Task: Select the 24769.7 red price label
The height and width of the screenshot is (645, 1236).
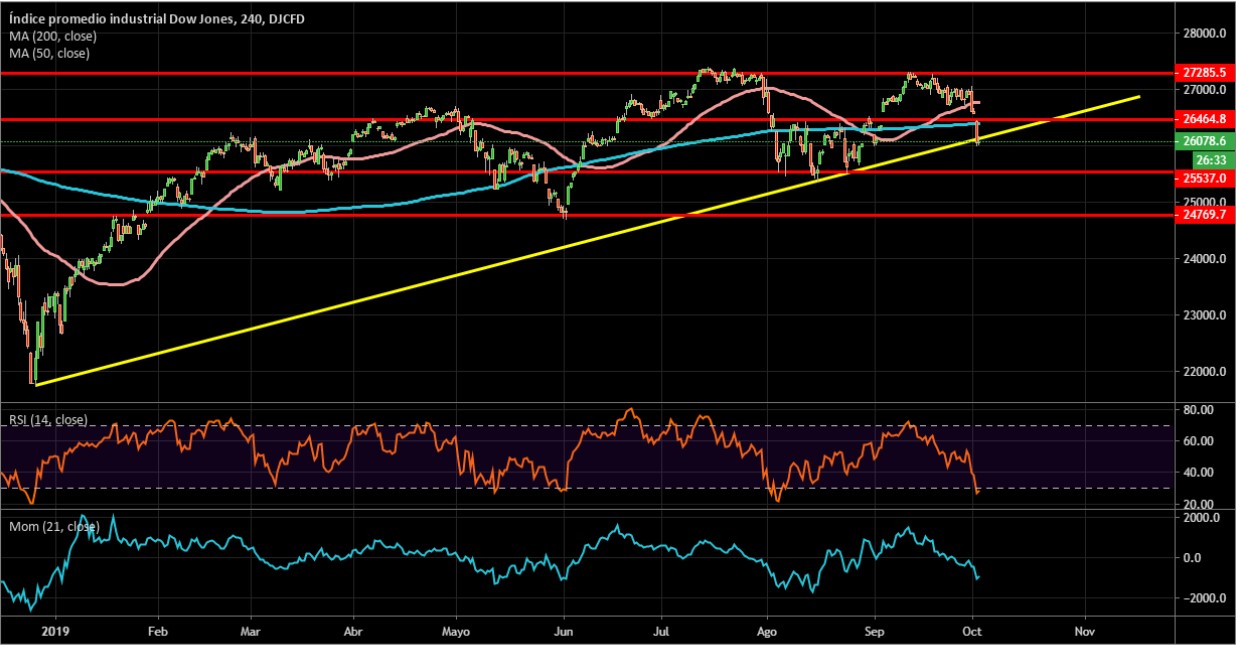Action: coord(1204,215)
